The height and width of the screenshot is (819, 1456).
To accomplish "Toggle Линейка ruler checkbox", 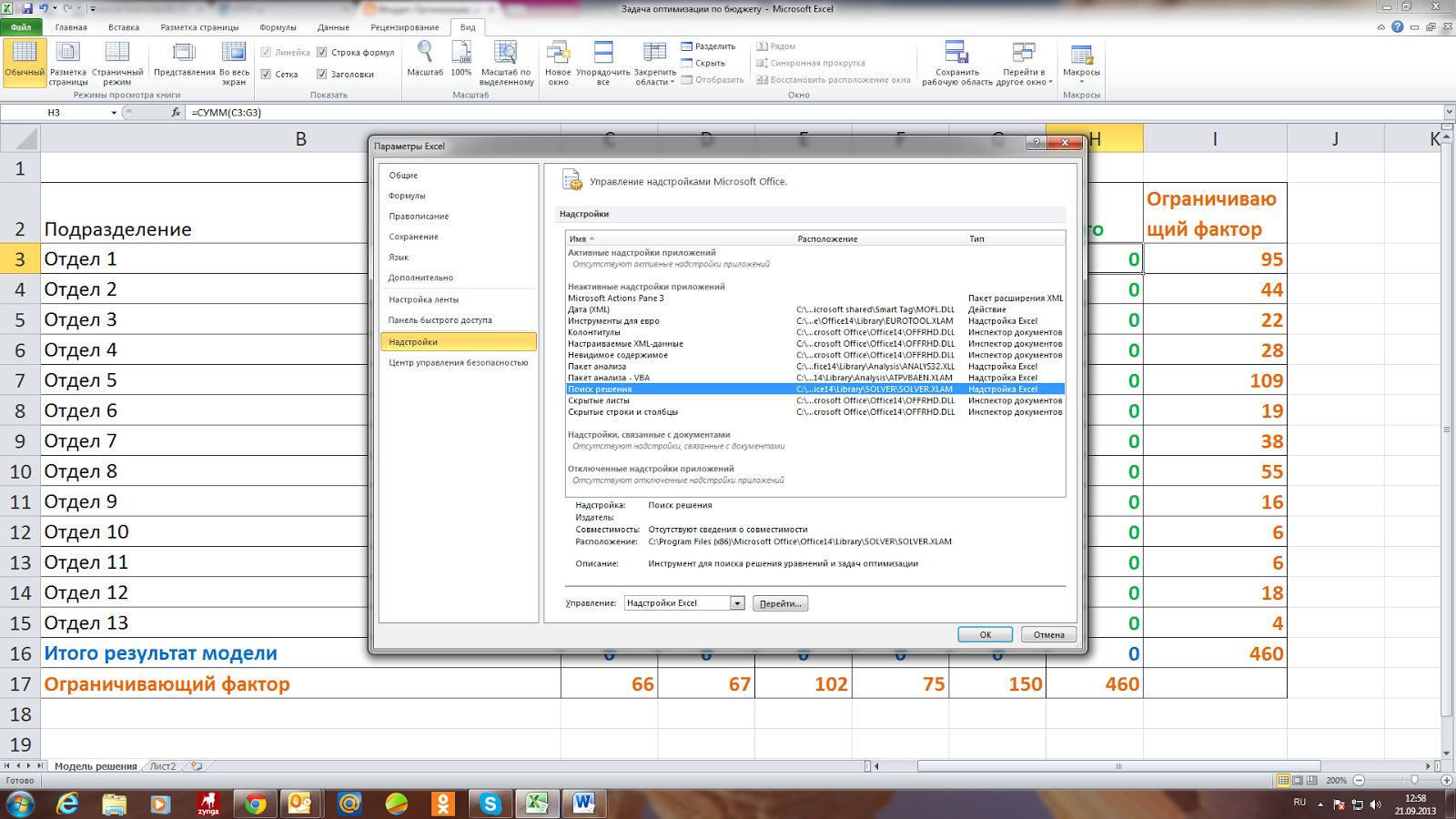I will point(266,52).
